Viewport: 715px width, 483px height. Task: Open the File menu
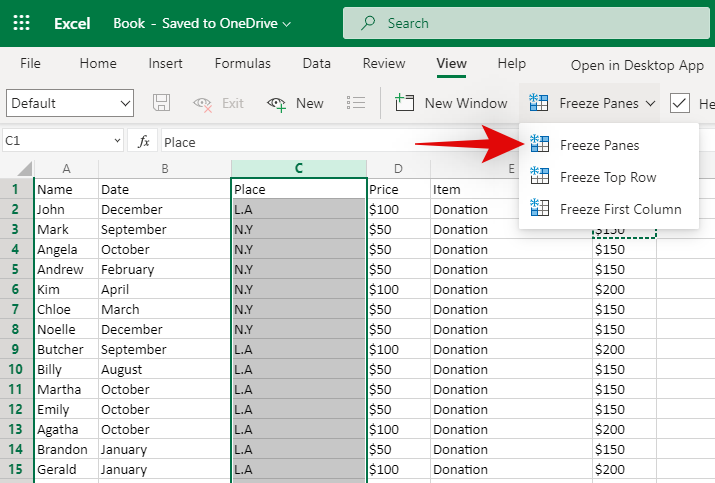(x=30, y=63)
